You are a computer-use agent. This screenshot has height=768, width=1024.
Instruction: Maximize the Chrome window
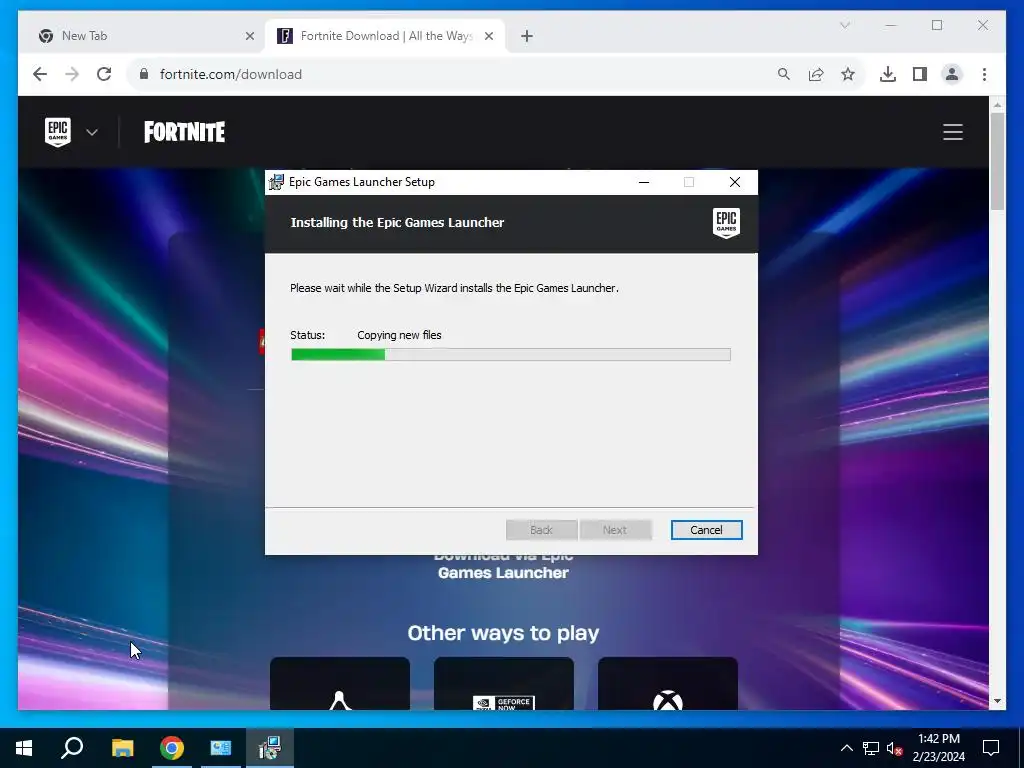click(937, 25)
